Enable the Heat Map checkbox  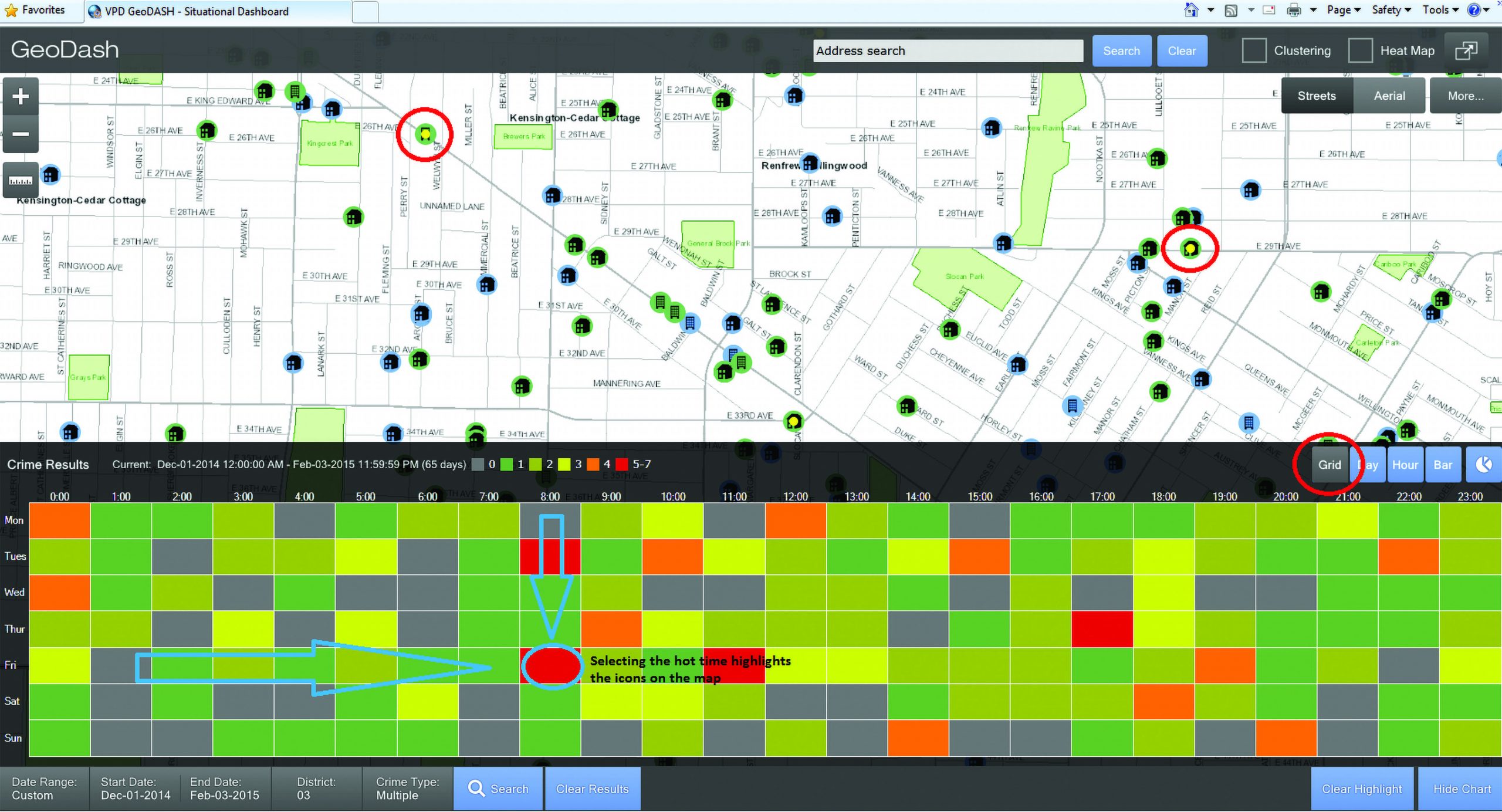pos(1360,51)
